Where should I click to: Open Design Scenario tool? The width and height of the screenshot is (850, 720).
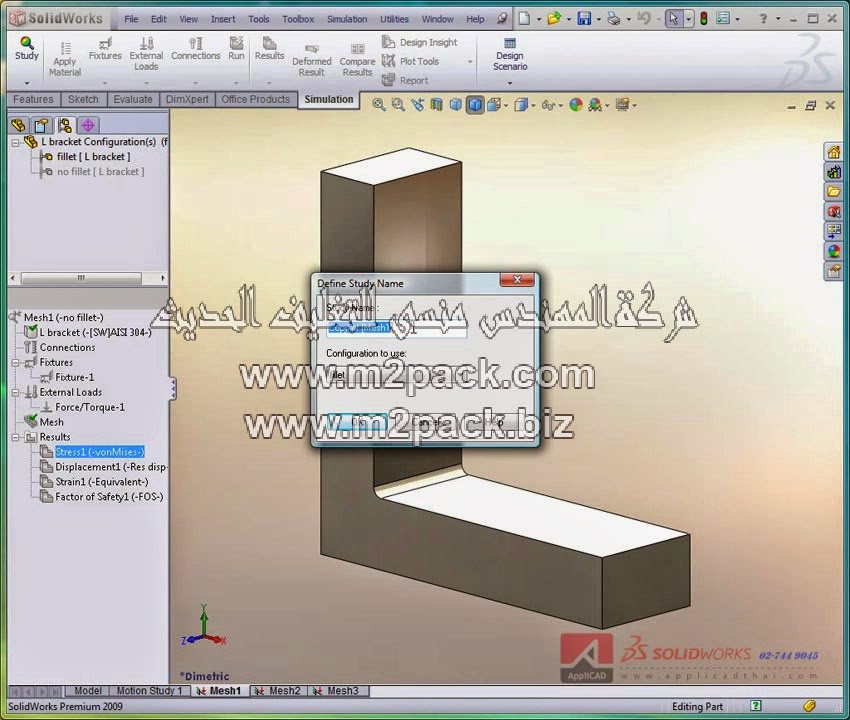point(510,54)
